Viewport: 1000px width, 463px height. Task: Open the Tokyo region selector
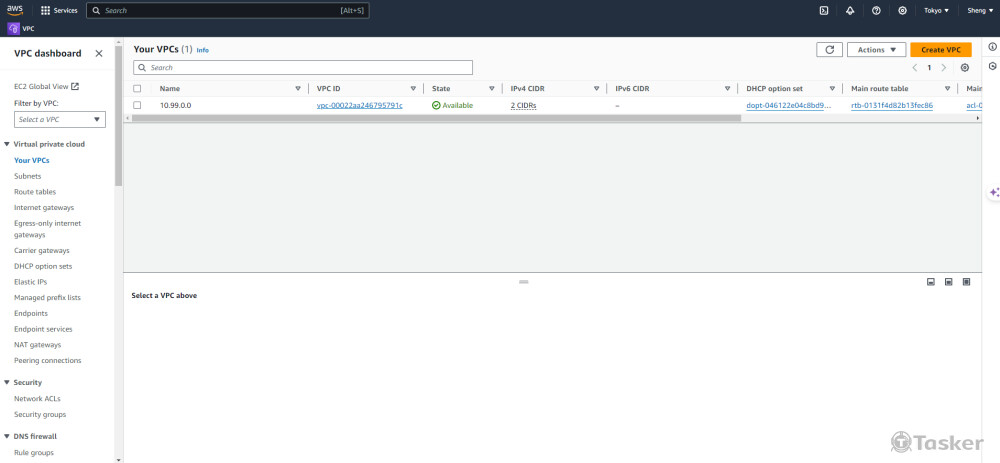click(936, 10)
